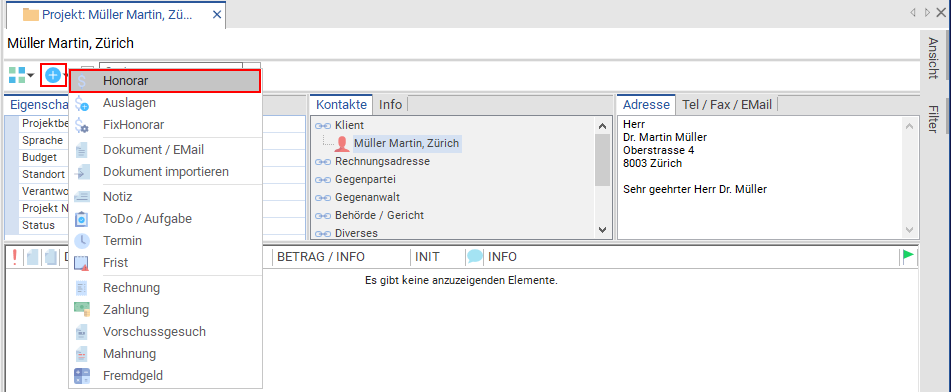Image resolution: width=951 pixels, height=392 pixels.
Task: Select Müller Martin, Zürich contact
Action: click(406, 144)
